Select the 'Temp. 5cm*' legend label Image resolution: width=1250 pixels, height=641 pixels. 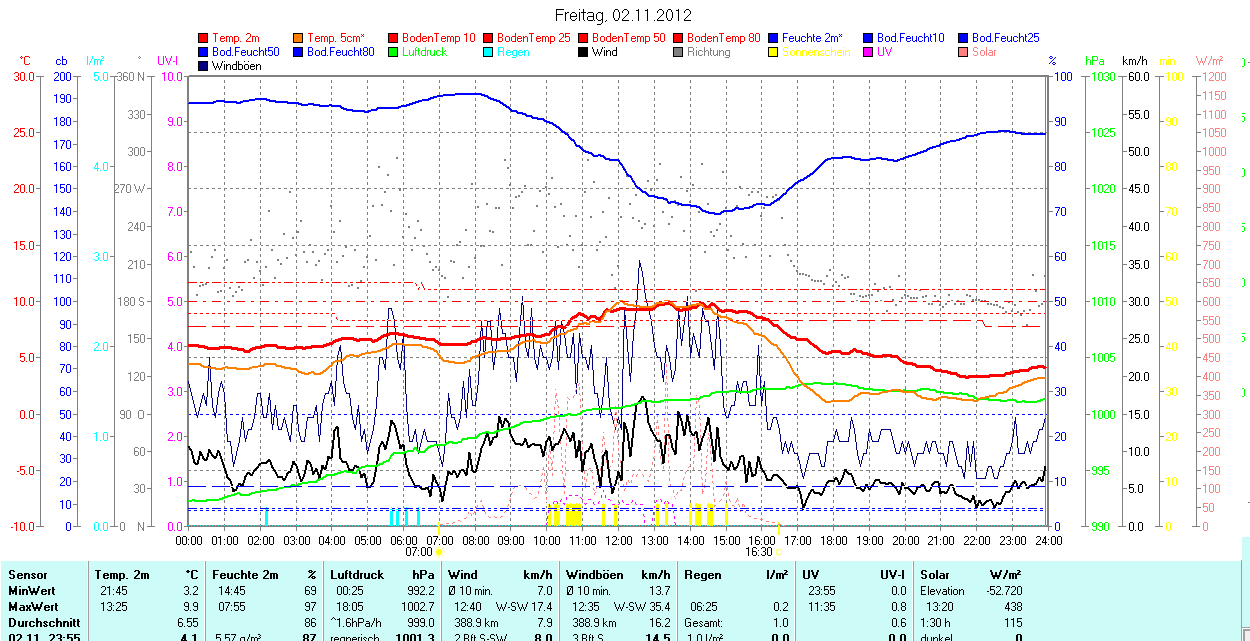336,38
